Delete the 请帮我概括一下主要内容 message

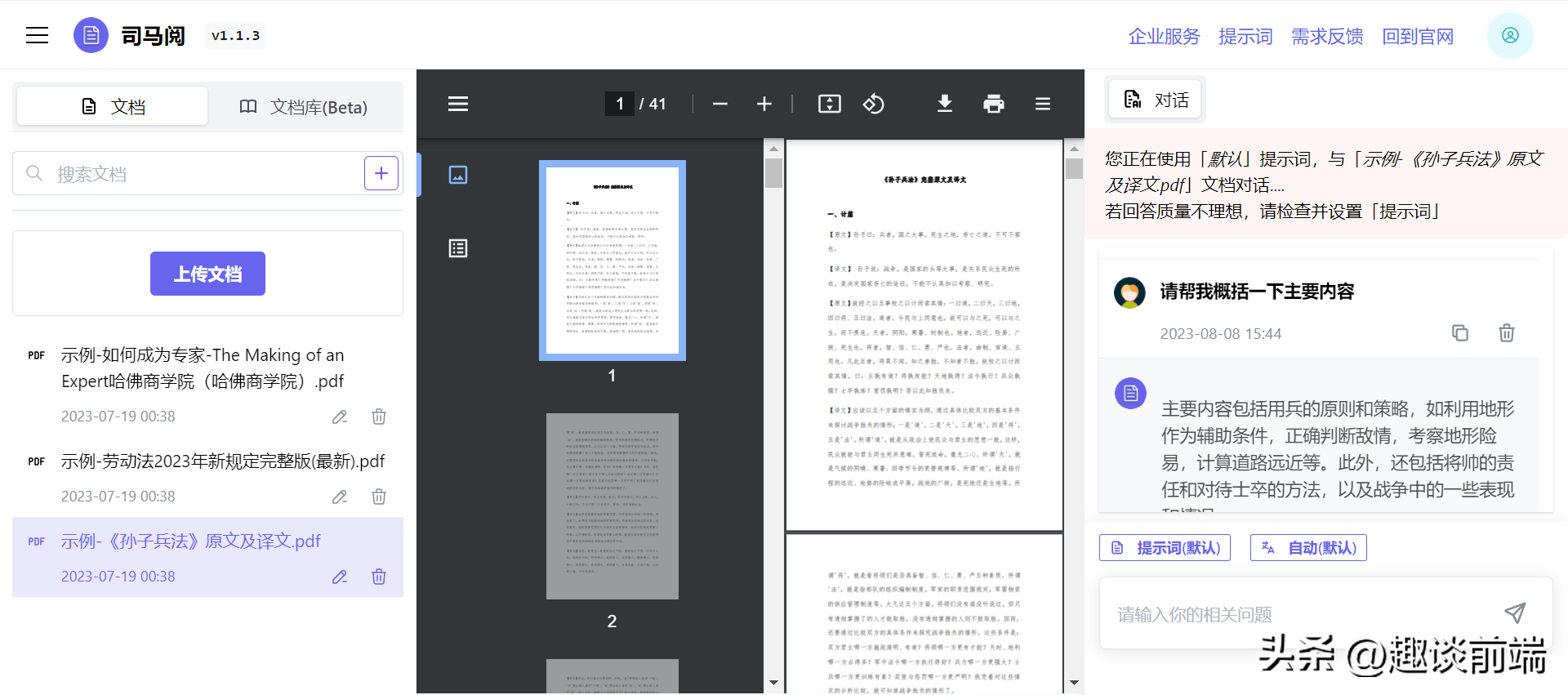[x=1507, y=333]
